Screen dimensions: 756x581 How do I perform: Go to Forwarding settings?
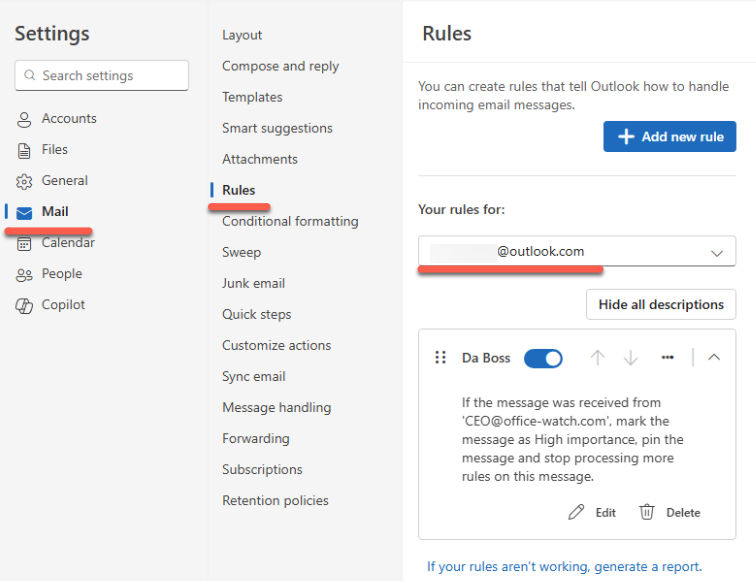(256, 438)
